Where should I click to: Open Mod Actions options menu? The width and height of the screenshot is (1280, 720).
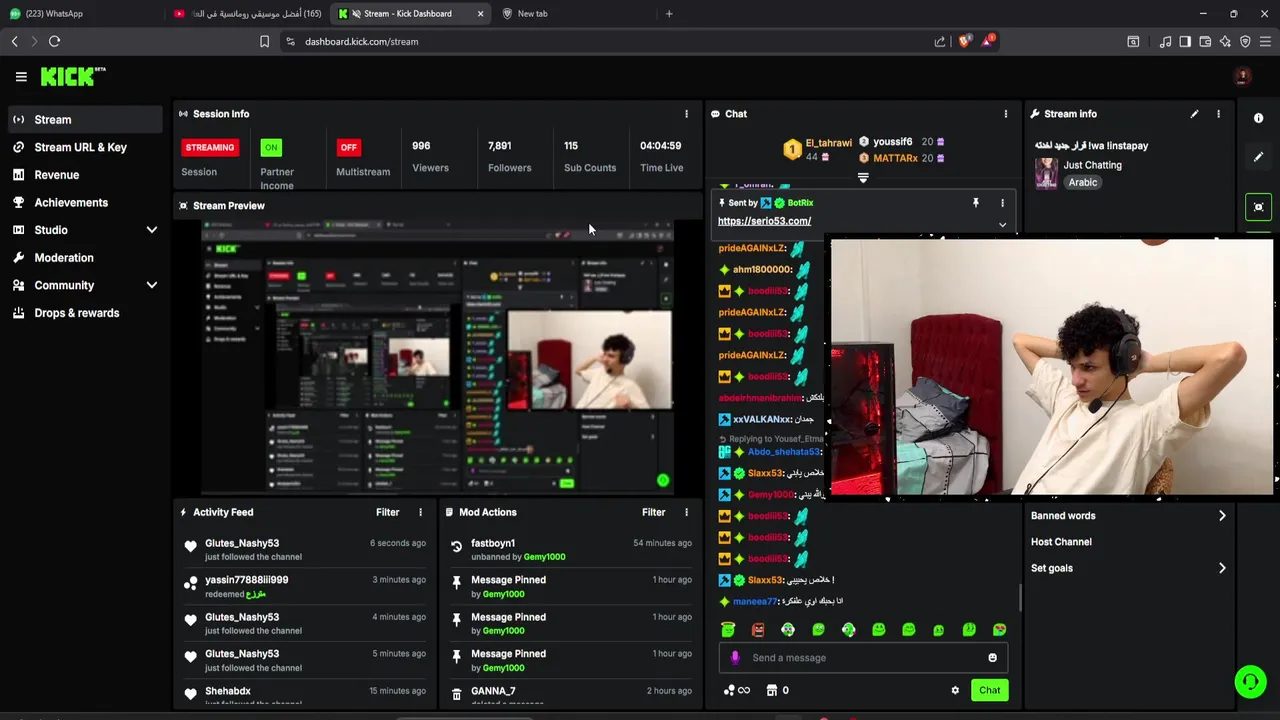(686, 512)
